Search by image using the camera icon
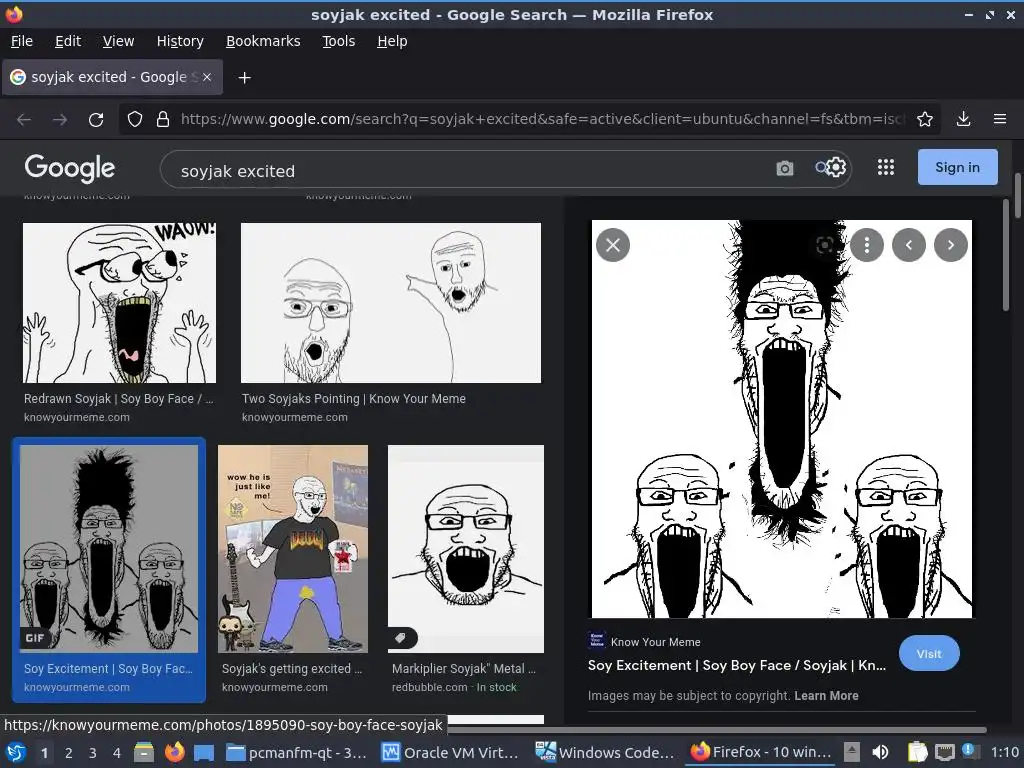Image resolution: width=1024 pixels, height=768 pixels. pyautogui.click(x=784, y=168)
